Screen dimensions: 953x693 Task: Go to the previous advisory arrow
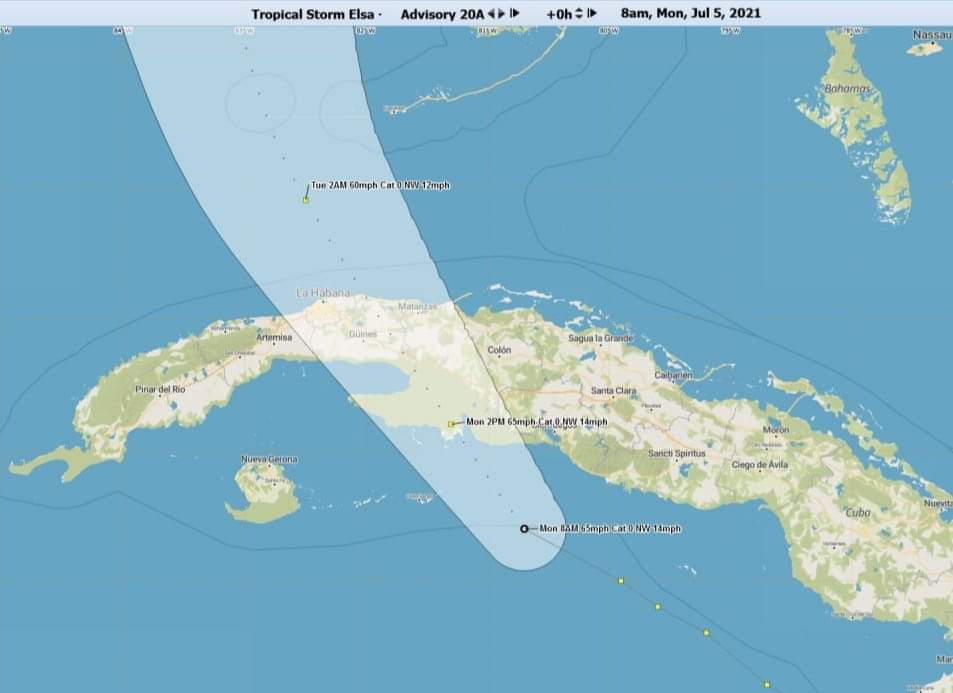click(x=490, y=13)
